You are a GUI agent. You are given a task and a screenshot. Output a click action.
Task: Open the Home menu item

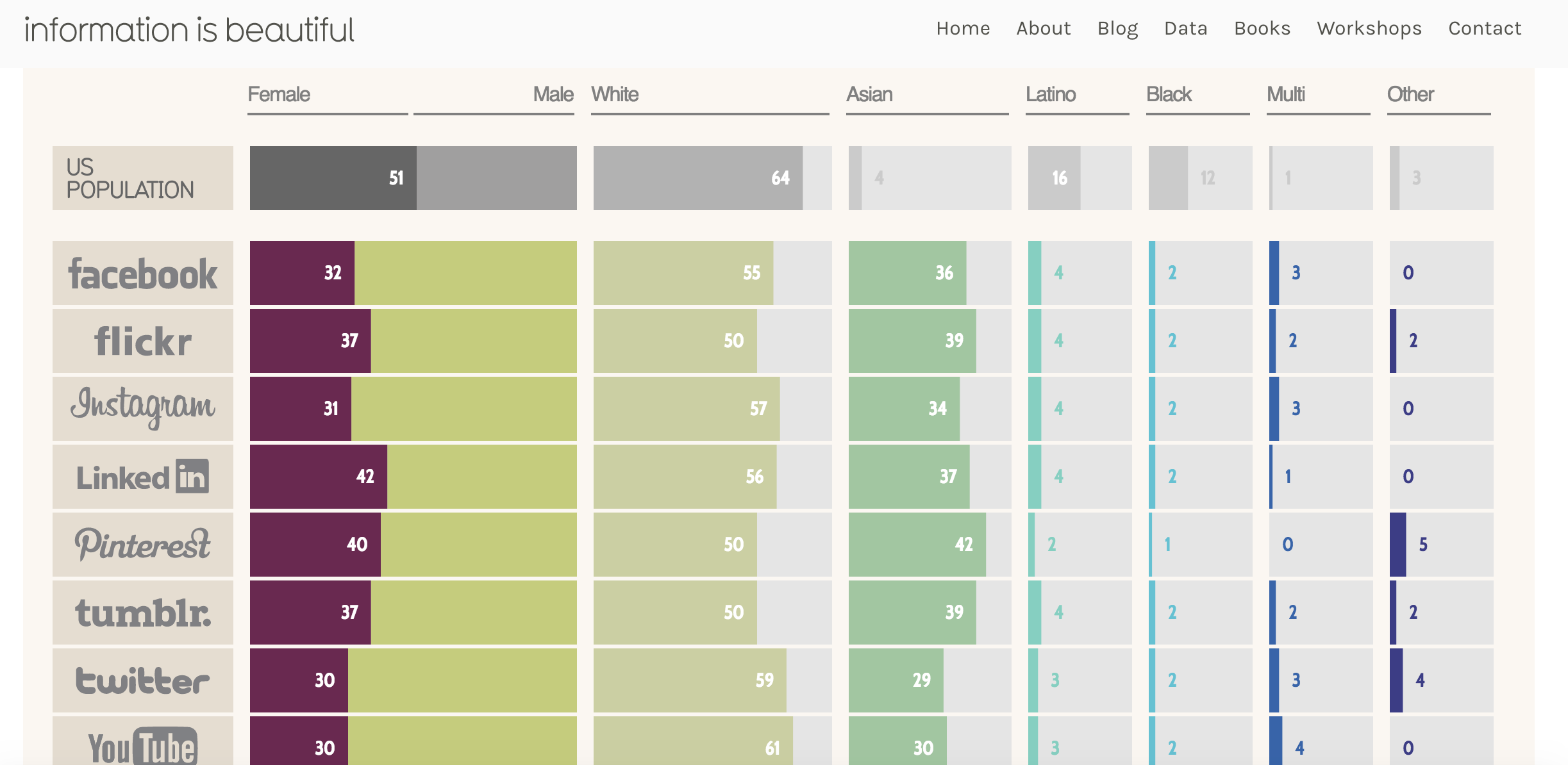click(x=963, y=28)
